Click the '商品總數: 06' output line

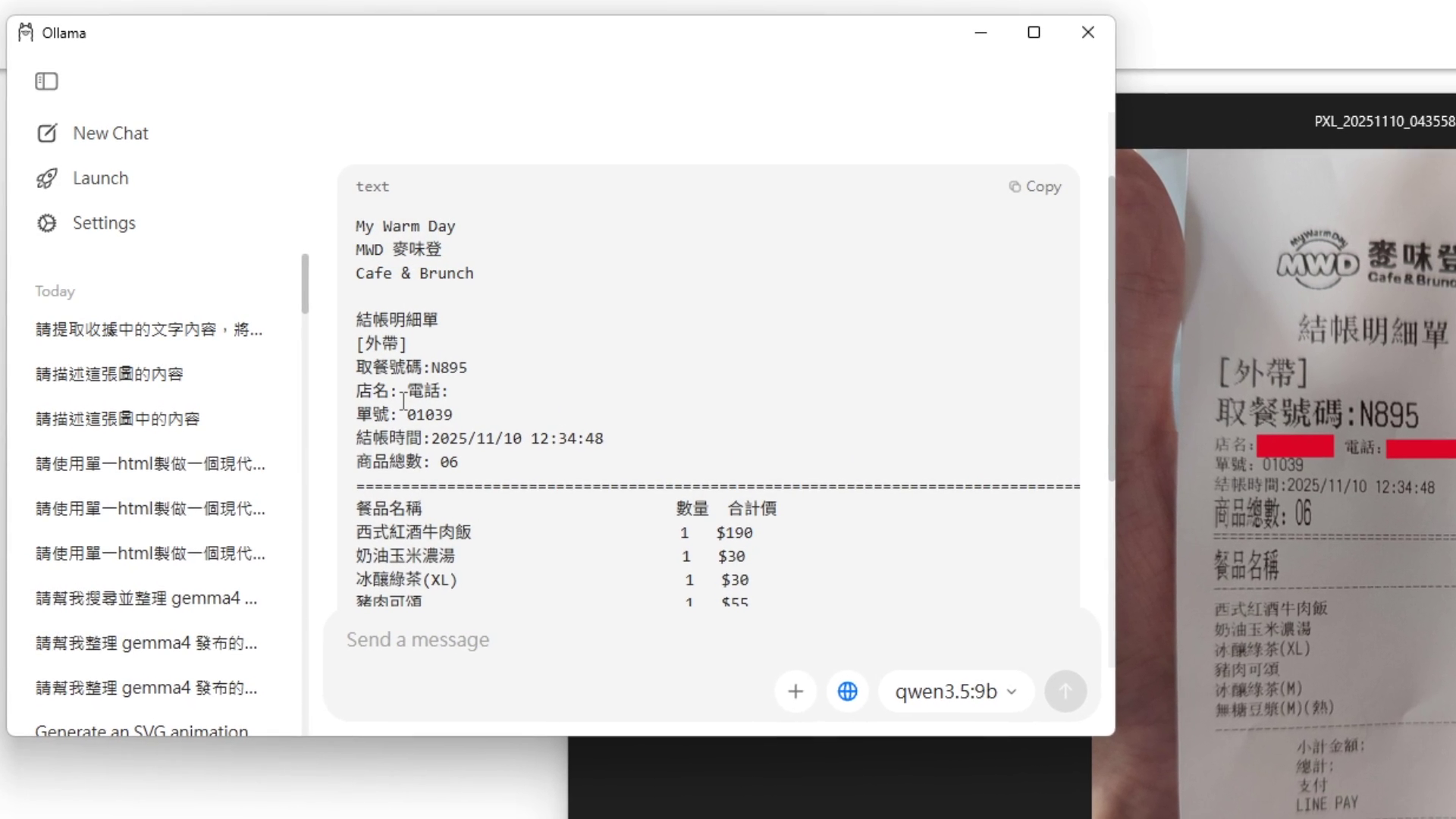[x=407, y=462]
